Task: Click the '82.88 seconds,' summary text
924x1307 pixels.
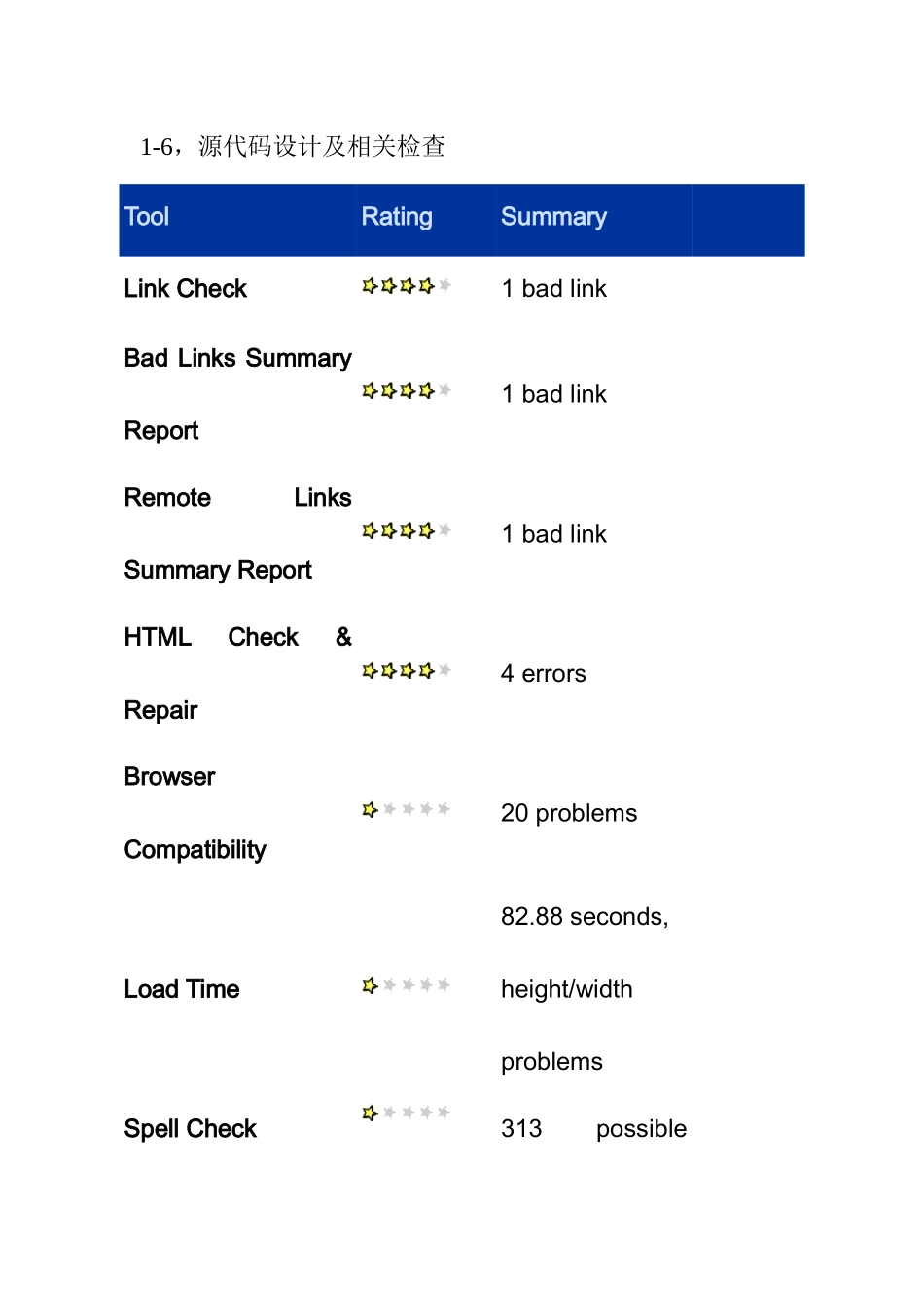Action: coord(585,917)
